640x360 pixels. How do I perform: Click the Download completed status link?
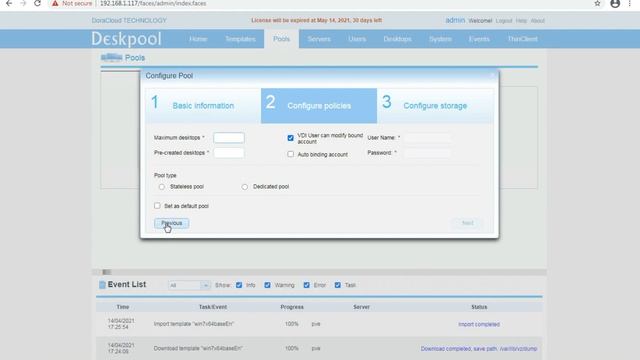479,349
